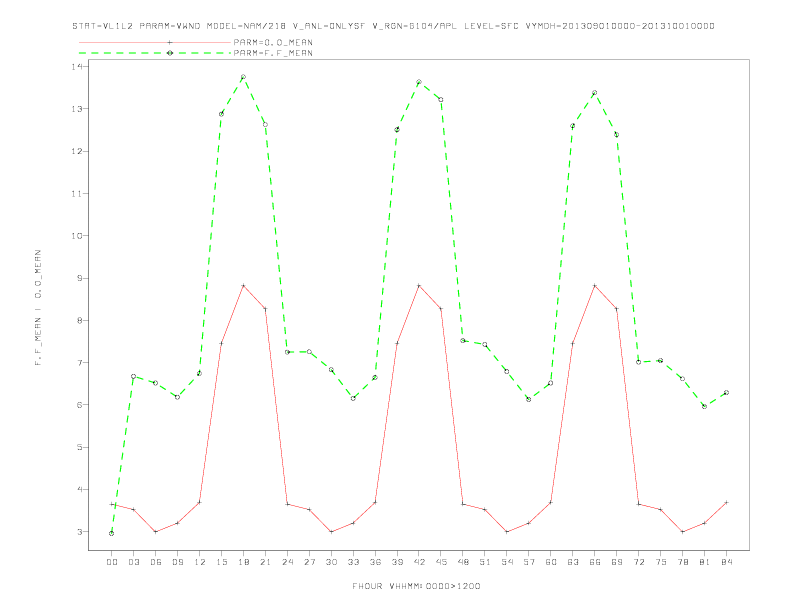This screenshot has height=612, width=792.
Task: Click x-axis tick label 42
Action: click(419, 562)
